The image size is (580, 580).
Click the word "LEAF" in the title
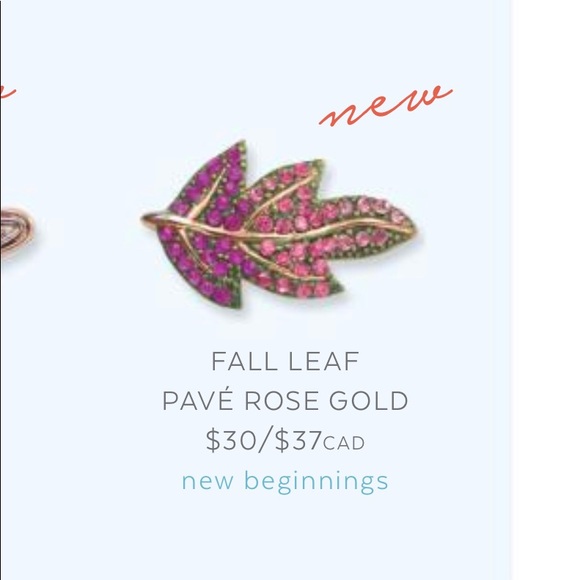pyautogui.click(x=323, y=361)
